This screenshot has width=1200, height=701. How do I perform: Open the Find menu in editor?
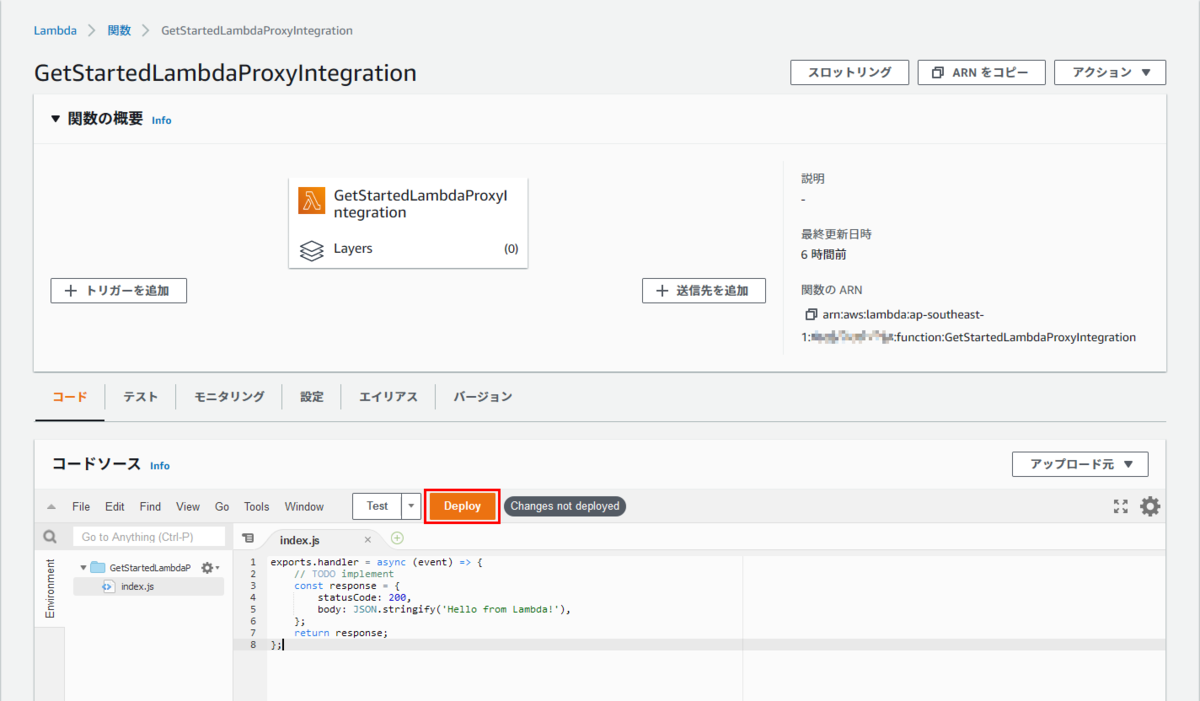tap(150, 507)
